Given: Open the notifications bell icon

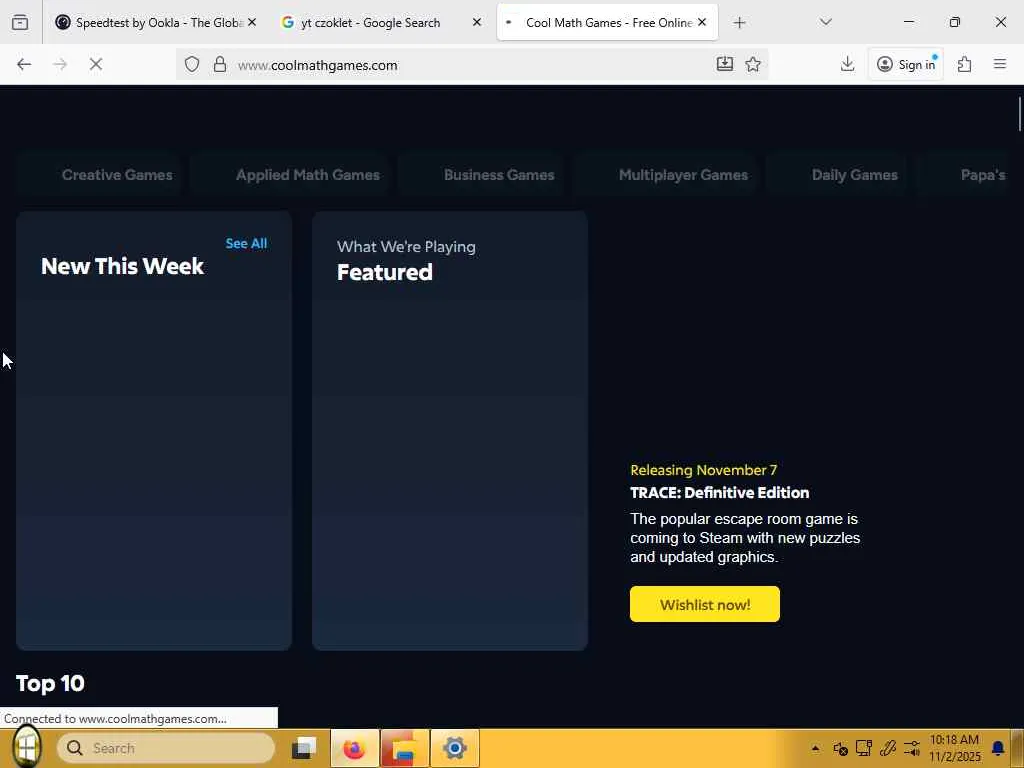Looking at the screenshot, I should [998, 748].
